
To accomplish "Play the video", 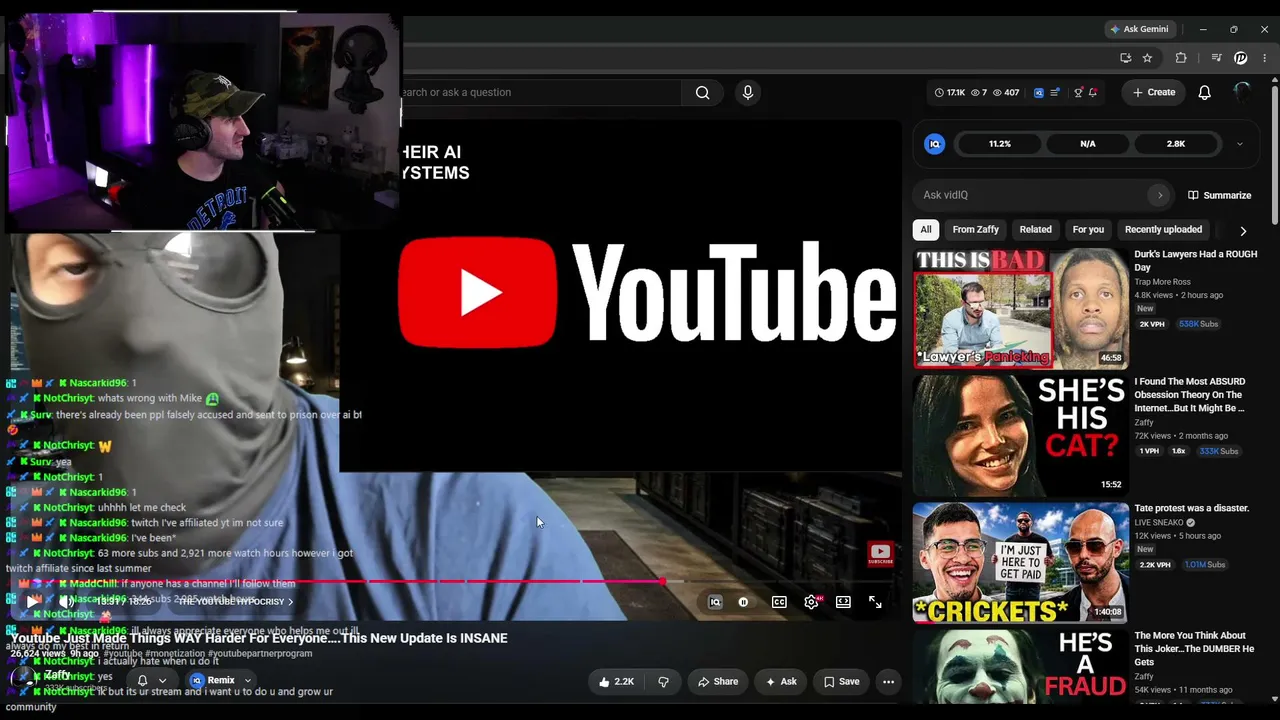I will 32,602.
